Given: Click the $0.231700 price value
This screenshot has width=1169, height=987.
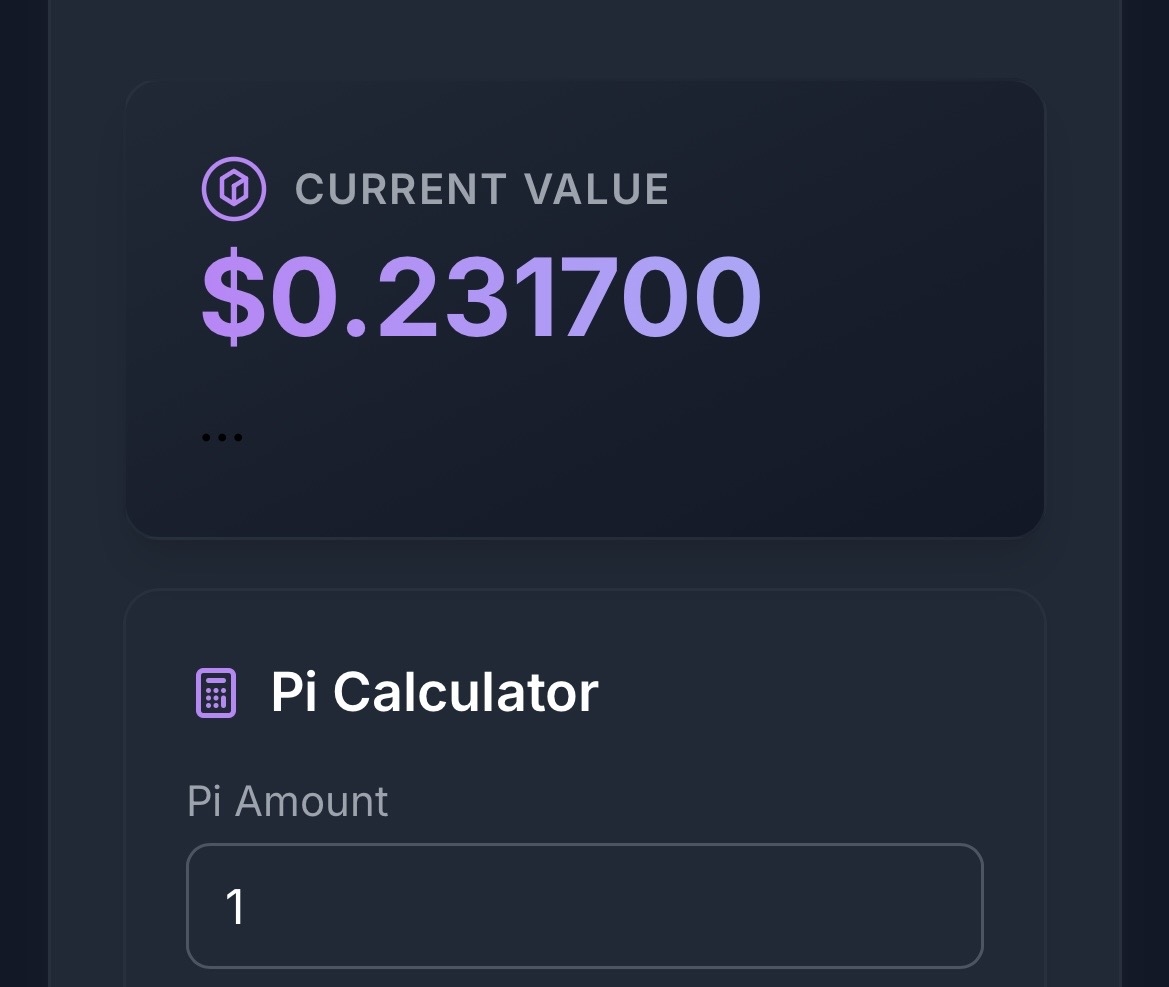Looking at the screenshot, I should tap(481, 298).
